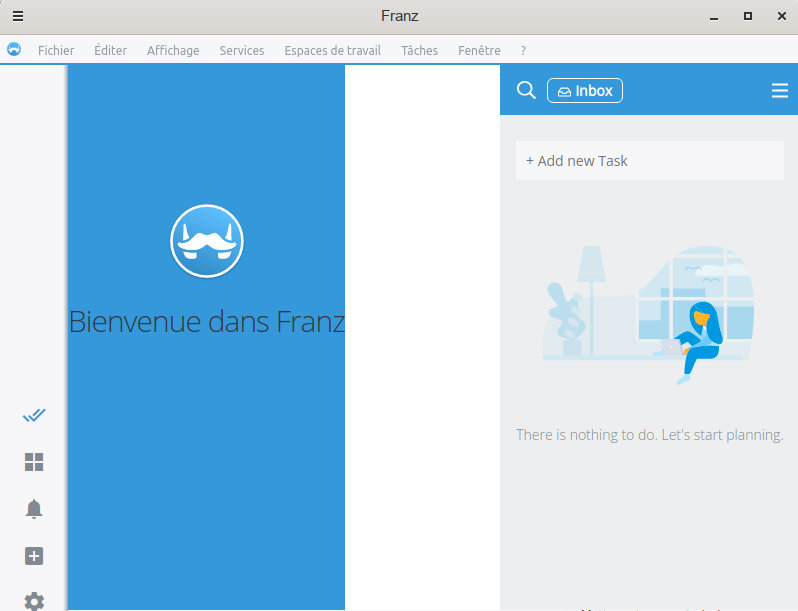The image size is (798, 611).
Task: Add a new service with plus icon
Action: point(34,556)
